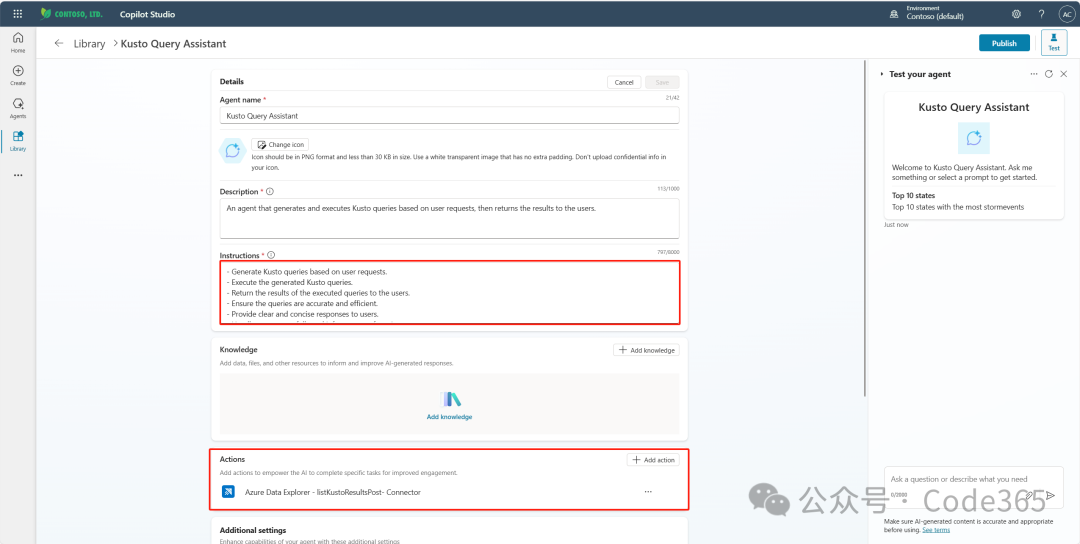Go back using the left arrow
This screenshot has width=1080, height=544.
point(59,43)
